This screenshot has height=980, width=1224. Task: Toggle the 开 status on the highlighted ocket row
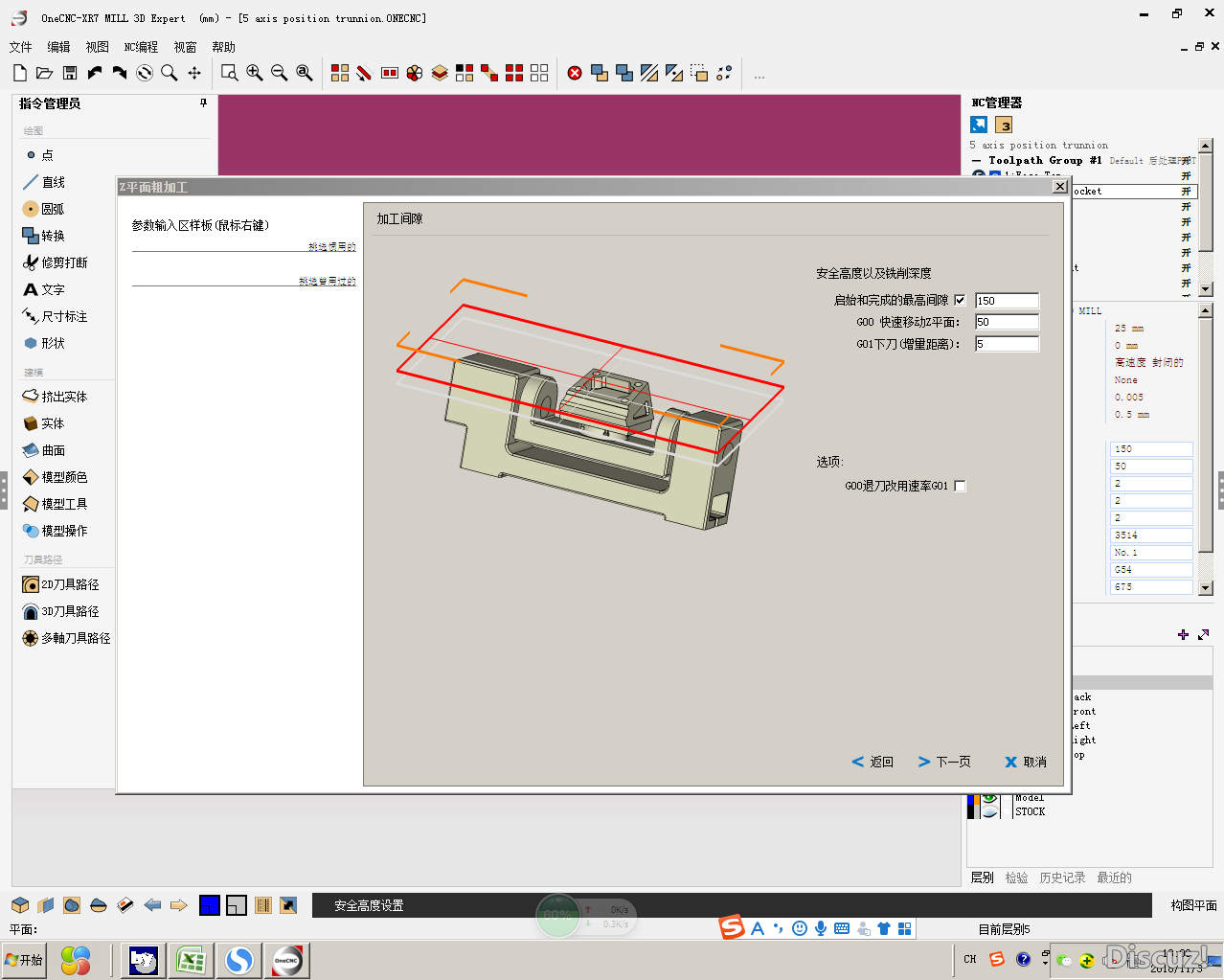[x=1186, y=192]
